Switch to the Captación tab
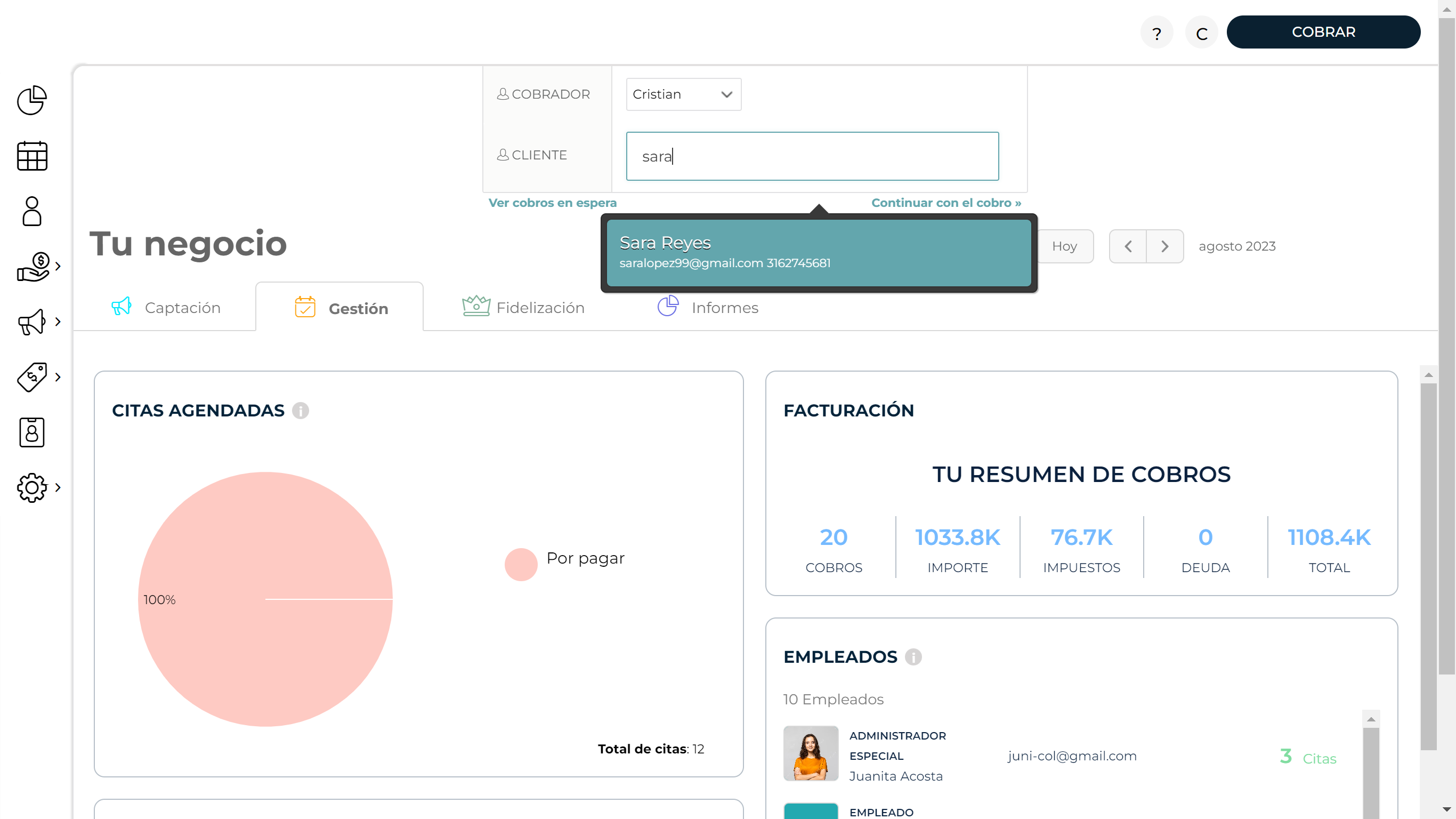This screenshot has height=819, width=1456. pyautogui.click(x=166, y=307)
